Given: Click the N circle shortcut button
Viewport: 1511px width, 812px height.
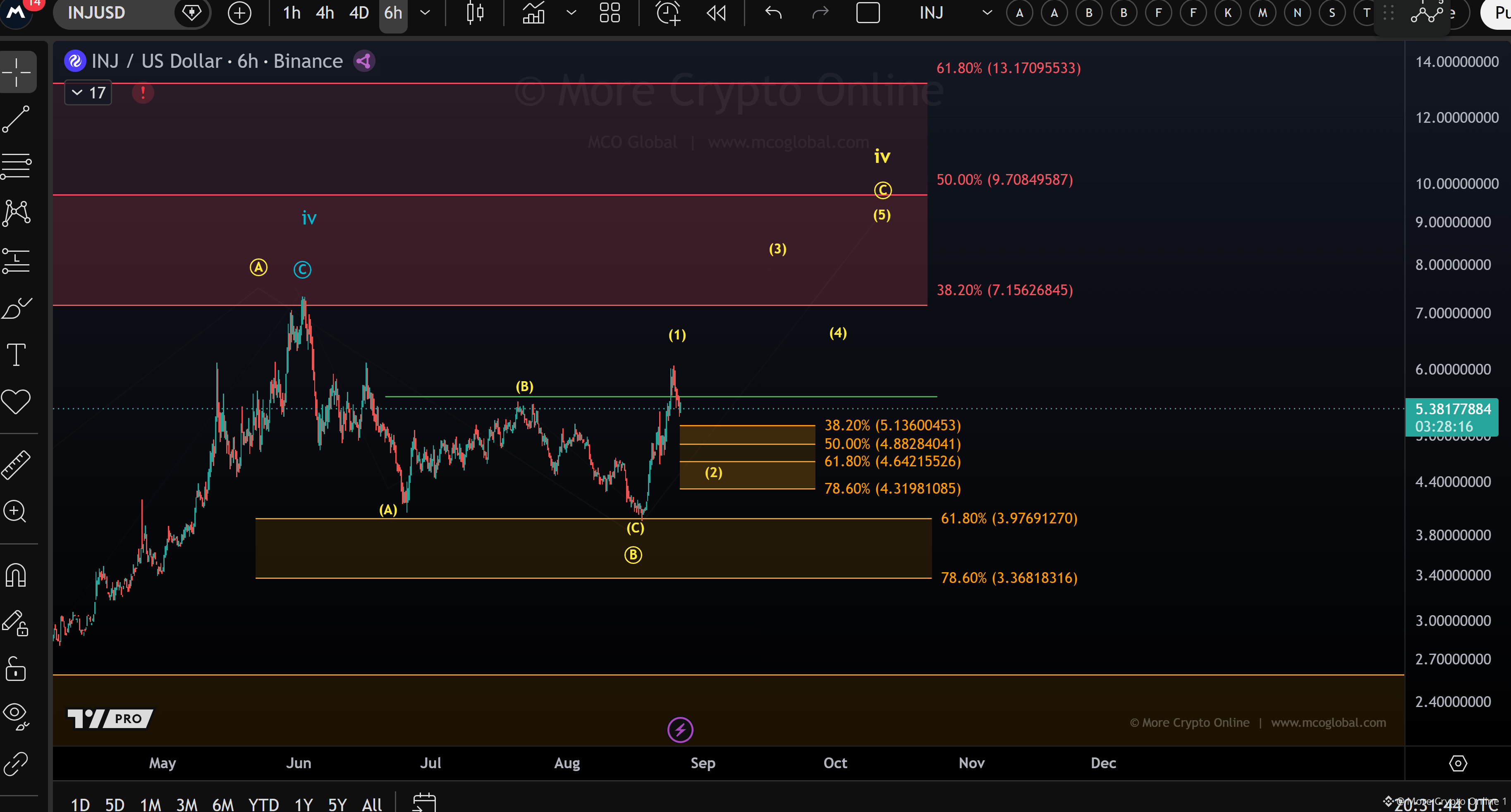Looking at the screenshot, I should click(x=1298, y=13).
